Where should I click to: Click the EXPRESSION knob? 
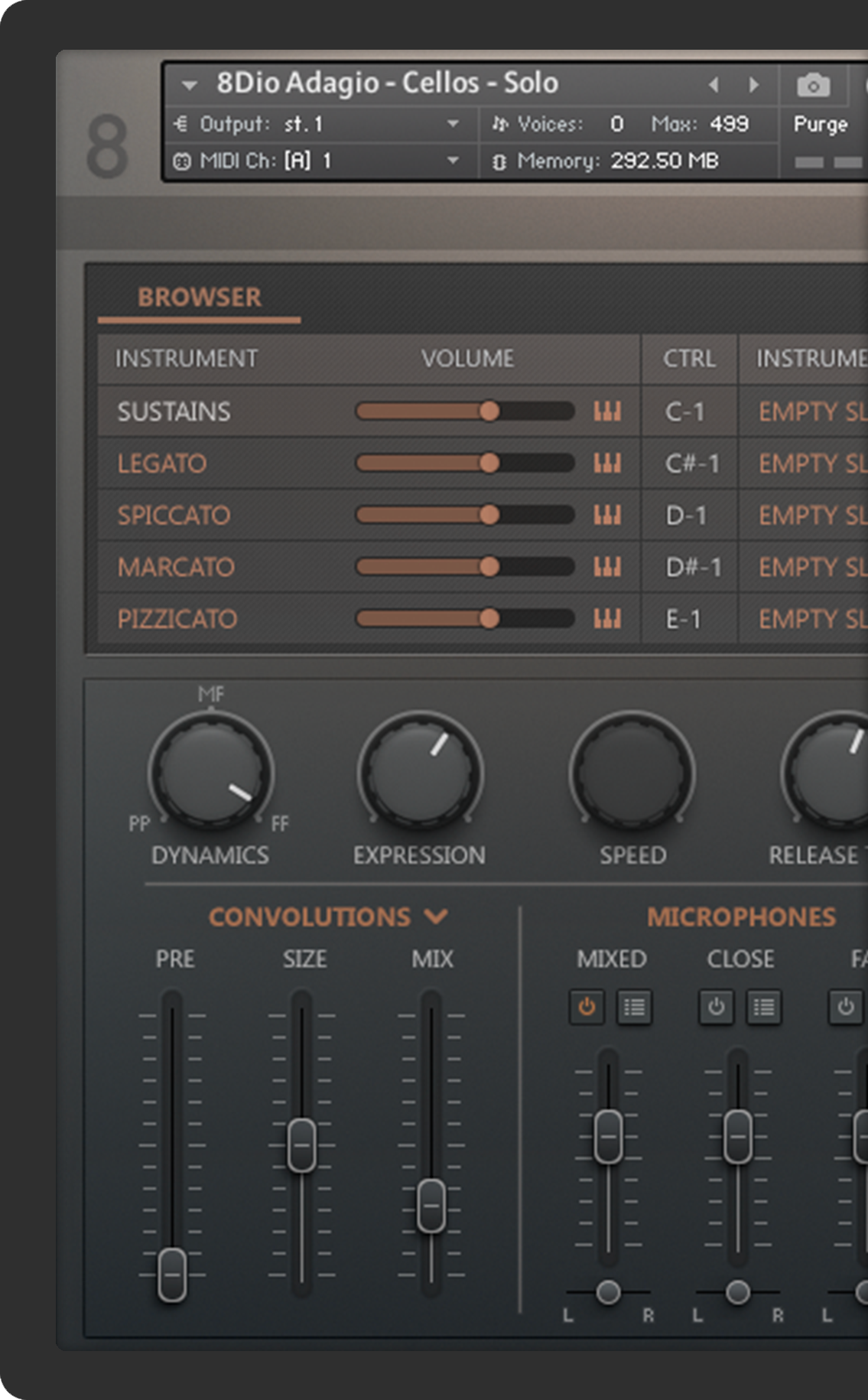click(x=420, y=773)
